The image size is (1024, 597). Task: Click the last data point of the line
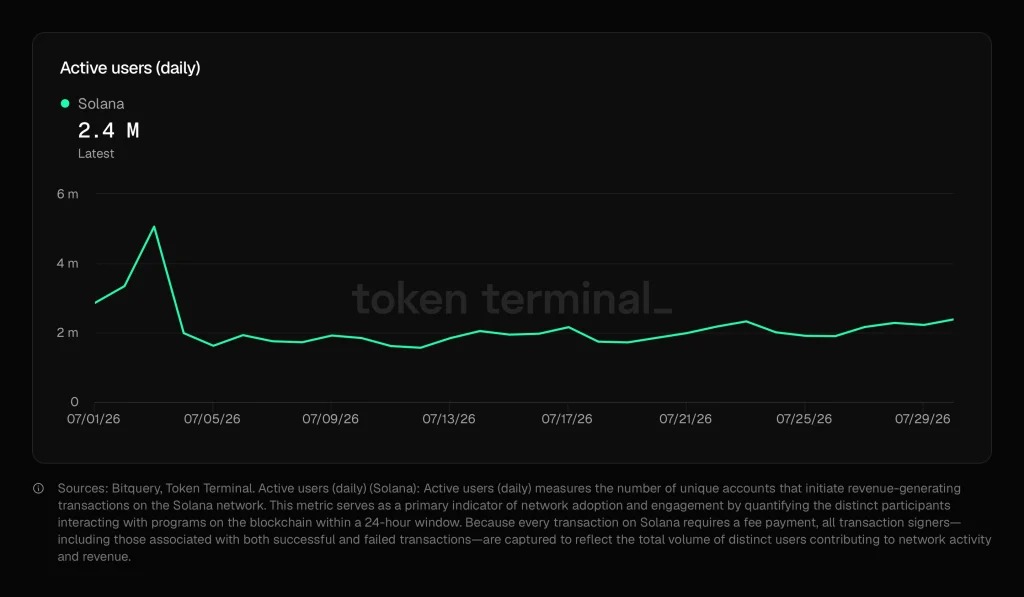[x=953, y=319]
